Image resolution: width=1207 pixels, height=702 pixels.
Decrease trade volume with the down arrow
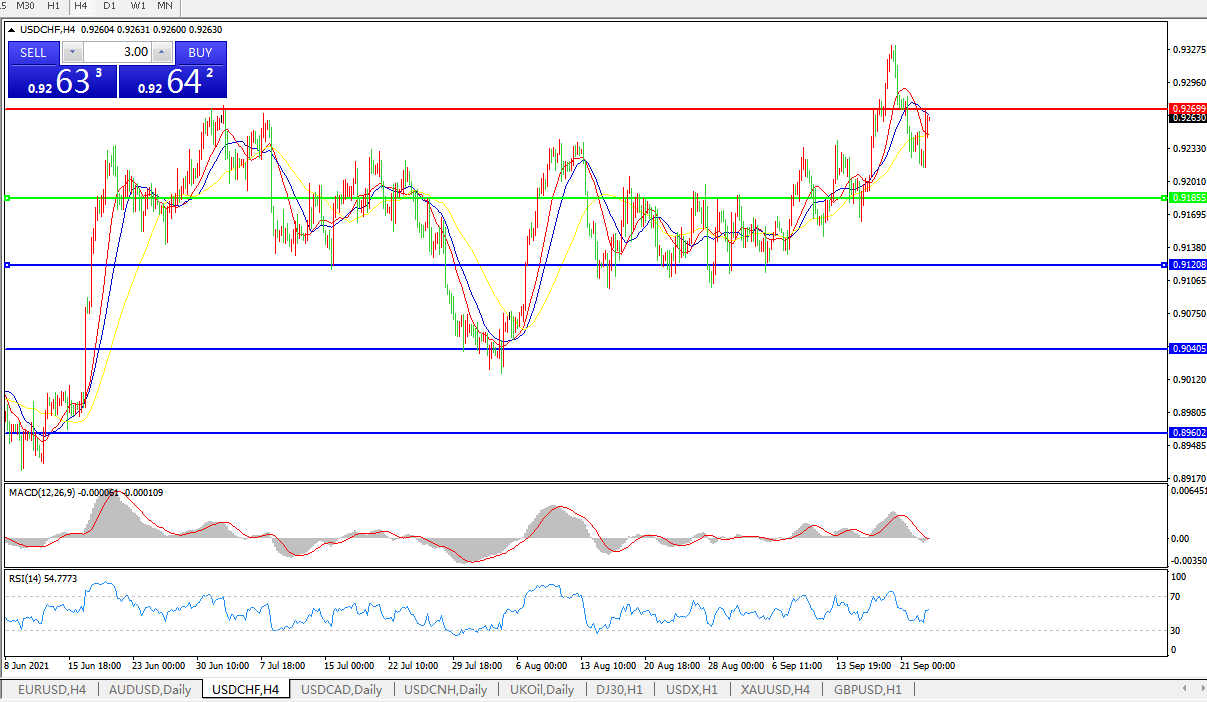73,52
